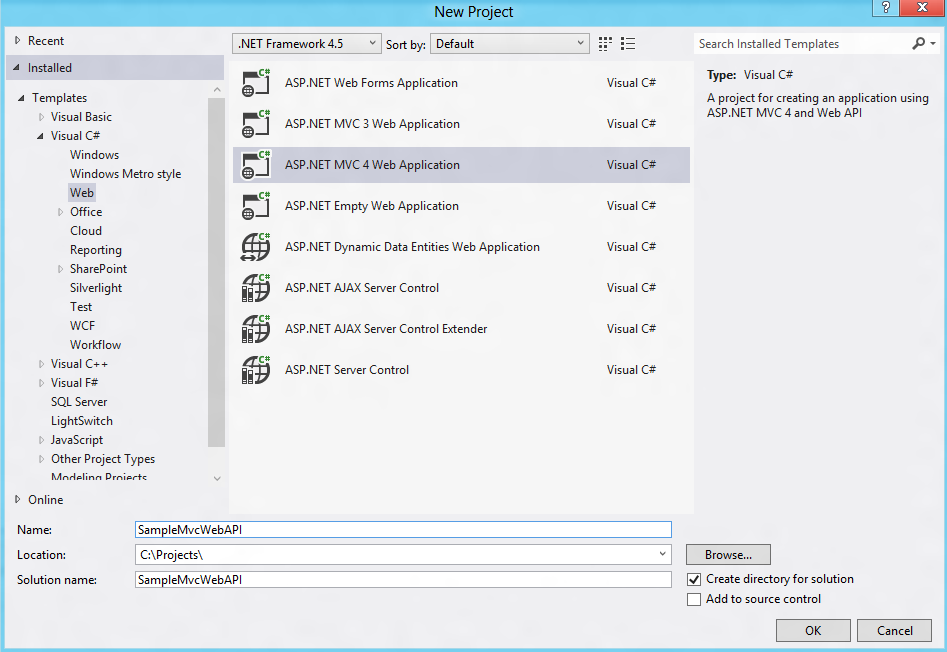947x652 pixels.
Task: Expand the Recent section
Action: coord(18,40)
